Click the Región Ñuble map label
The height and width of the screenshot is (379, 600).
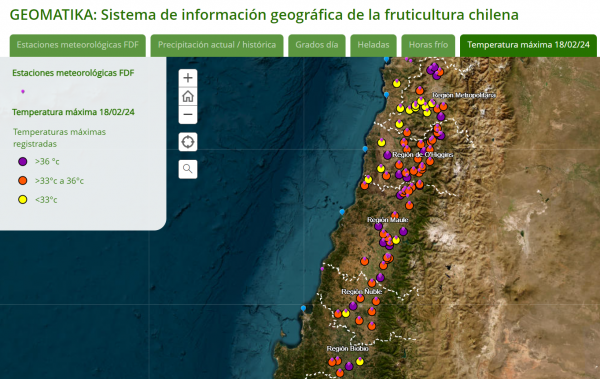coord(362,292)
